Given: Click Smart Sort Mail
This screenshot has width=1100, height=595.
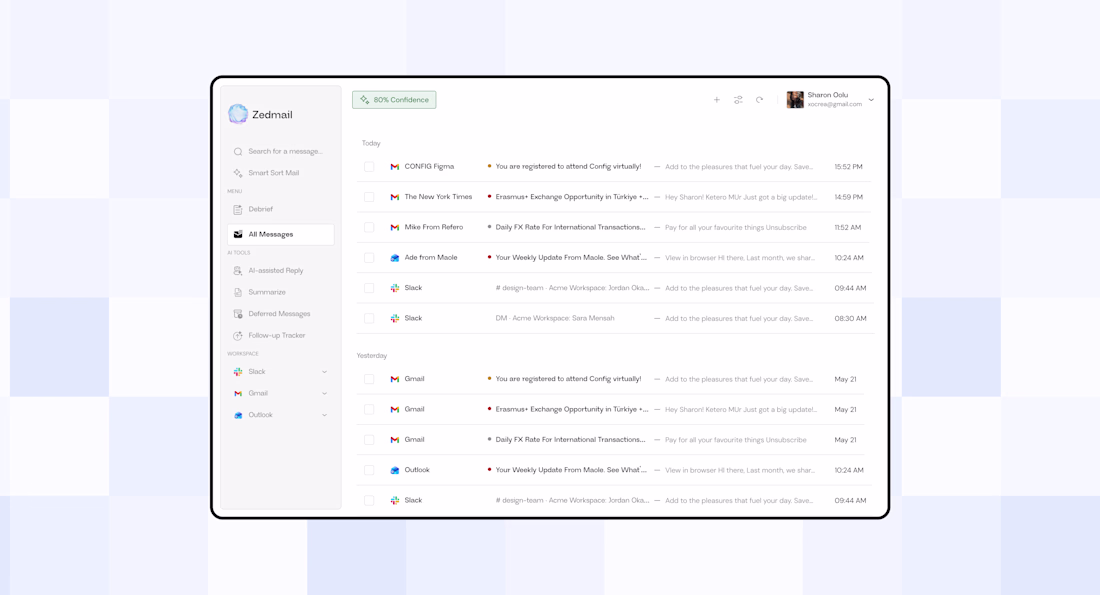Looking at the screenshot, I should point(274,173).
